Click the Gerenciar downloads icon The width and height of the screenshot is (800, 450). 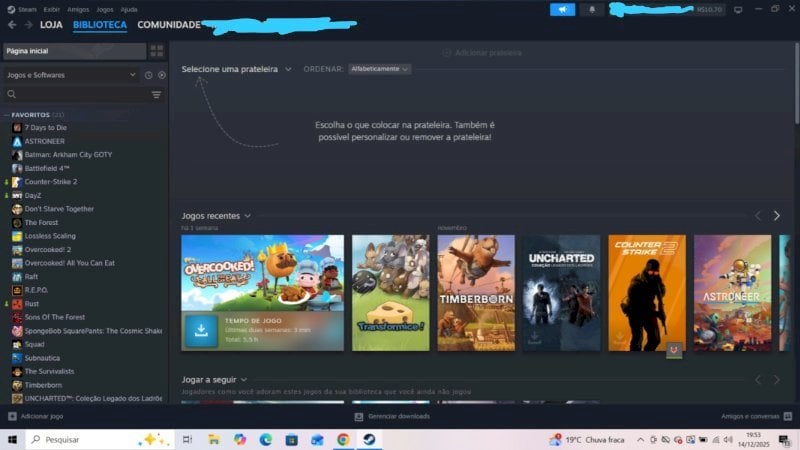(359, 417)
